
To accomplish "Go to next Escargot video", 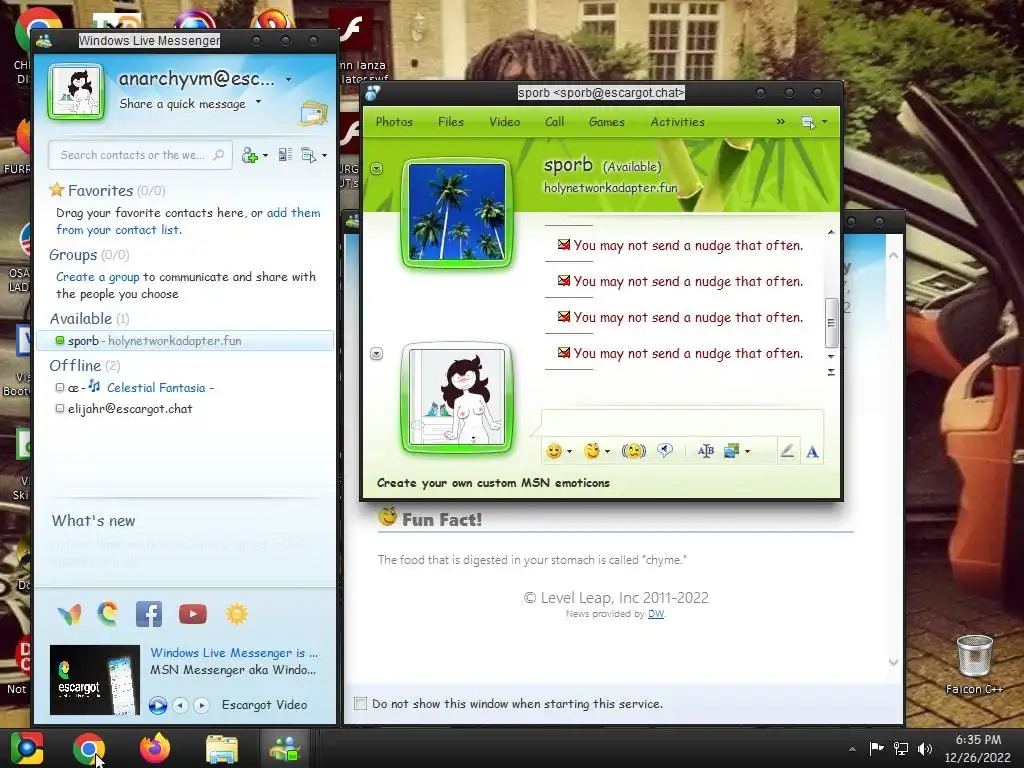I will (202, 705).
